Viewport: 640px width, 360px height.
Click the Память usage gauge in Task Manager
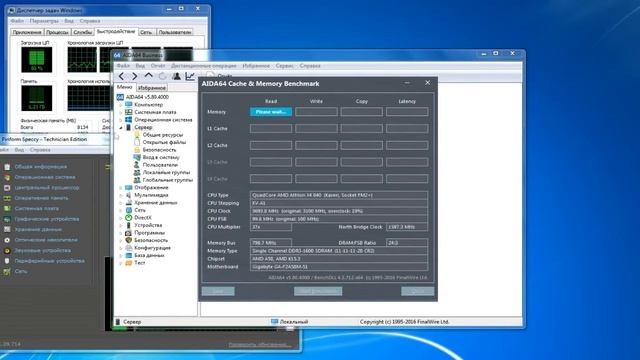pyautogui.click(x=36, y=98)
